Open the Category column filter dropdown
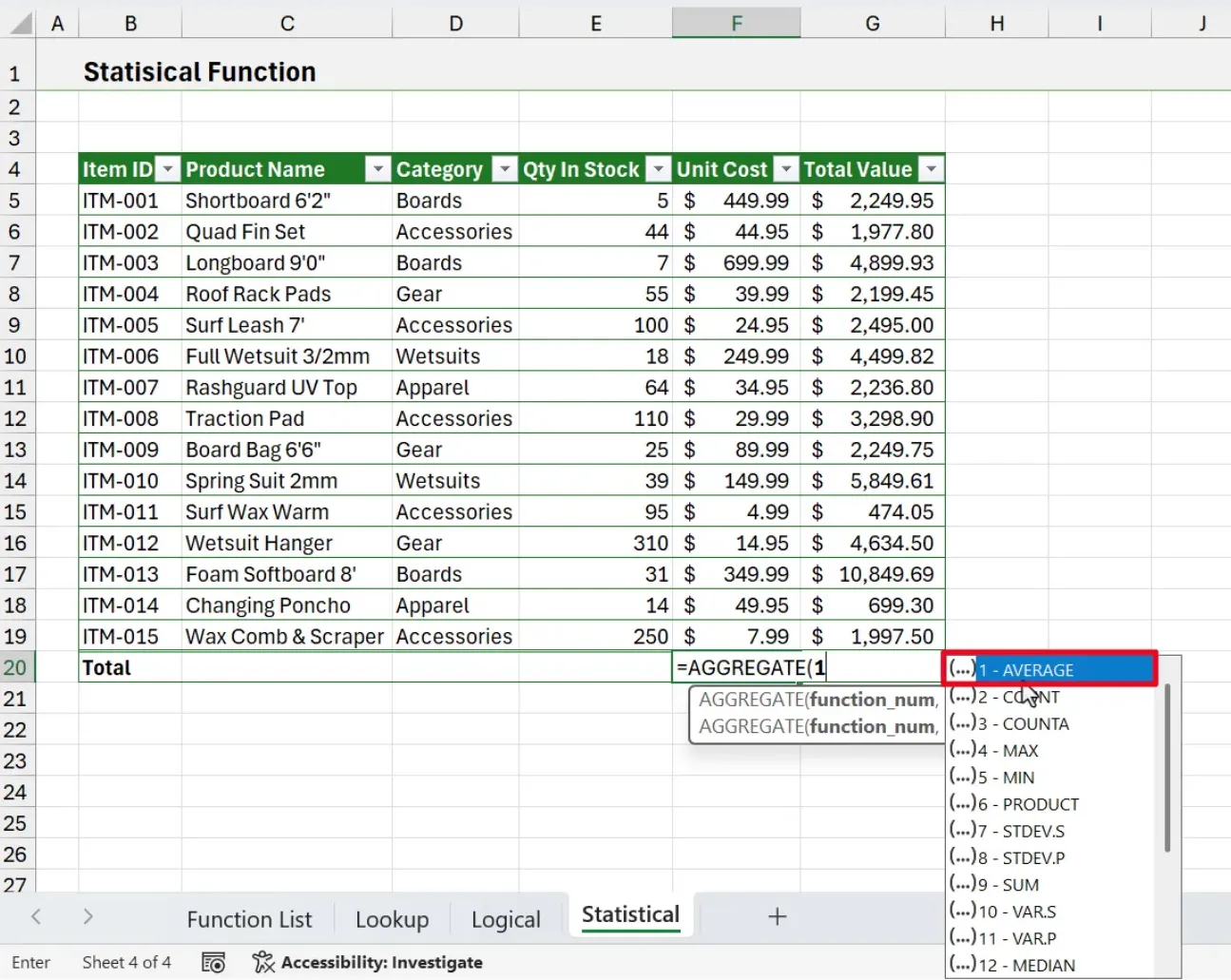The height and width of the screenshot is (980, 1231). pos(505,168)
